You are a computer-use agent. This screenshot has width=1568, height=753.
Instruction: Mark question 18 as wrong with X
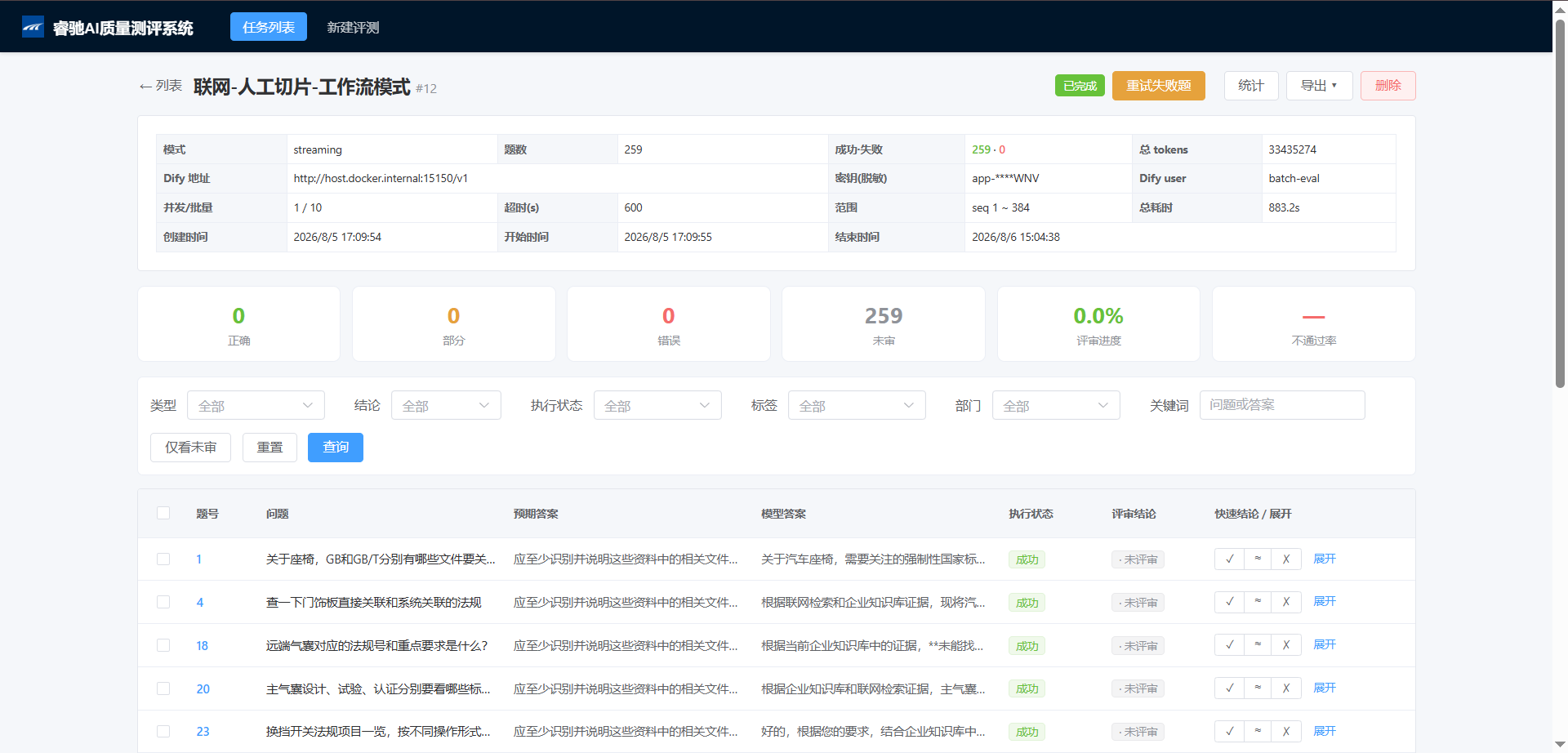point(1286,645)
